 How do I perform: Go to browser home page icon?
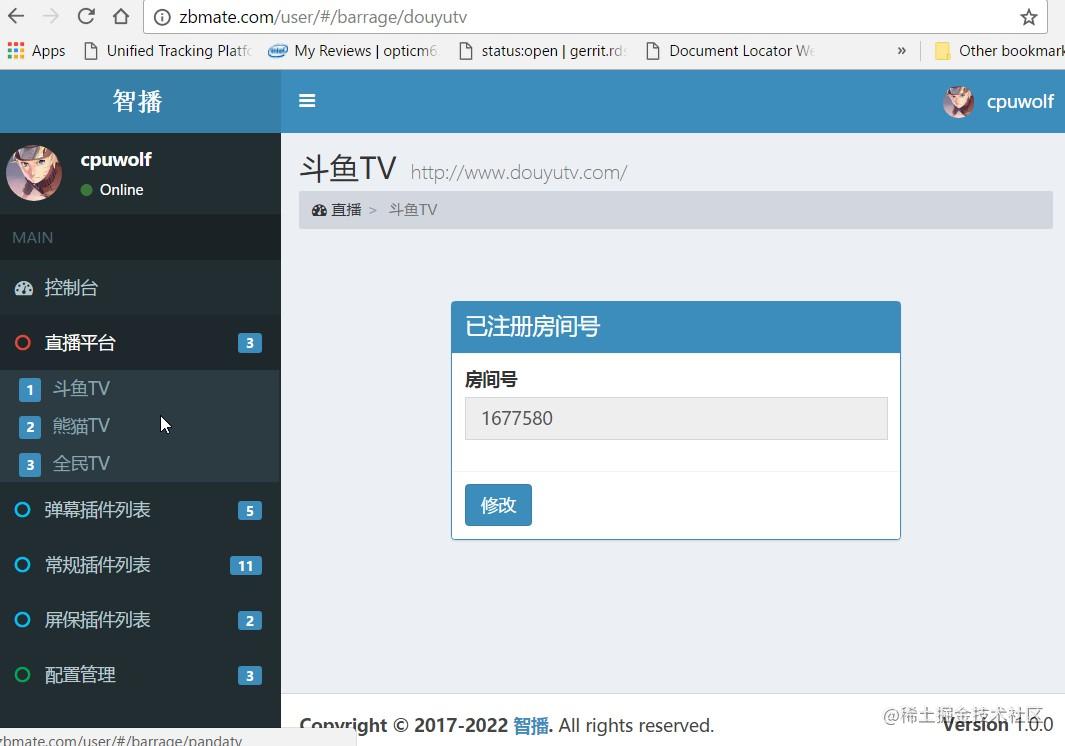pos(121,16)
